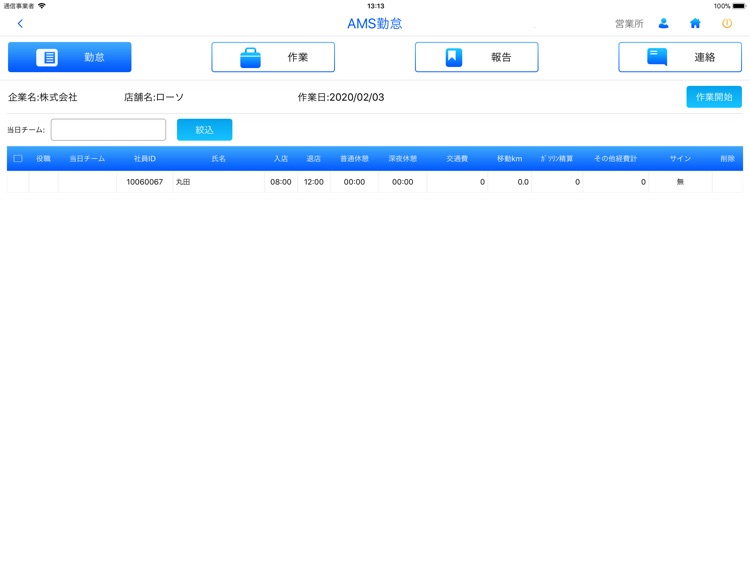Tap the orange power logout icon
Screen dimensions: 750x562
(727, 23)
